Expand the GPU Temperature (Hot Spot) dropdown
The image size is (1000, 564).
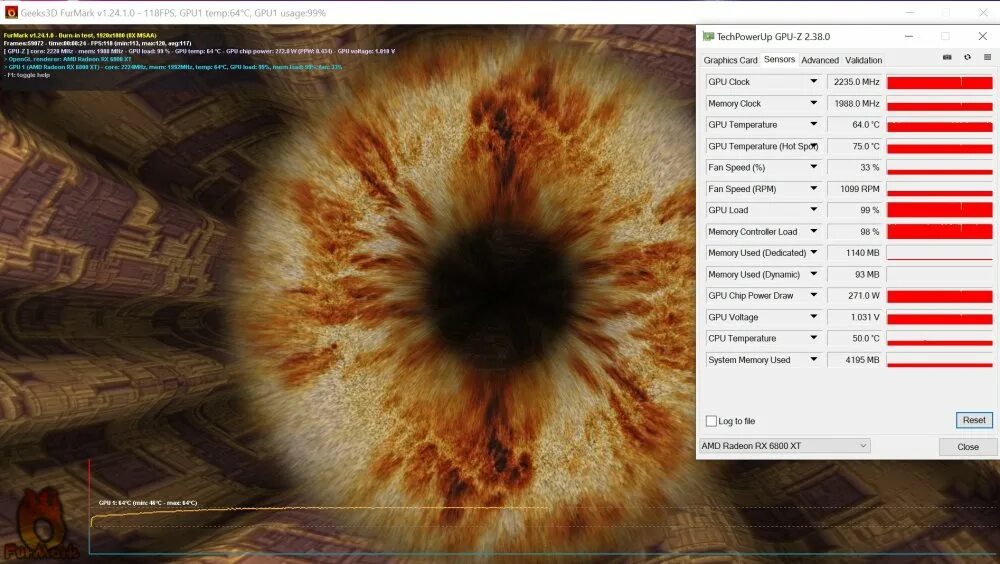pos(814,145)
